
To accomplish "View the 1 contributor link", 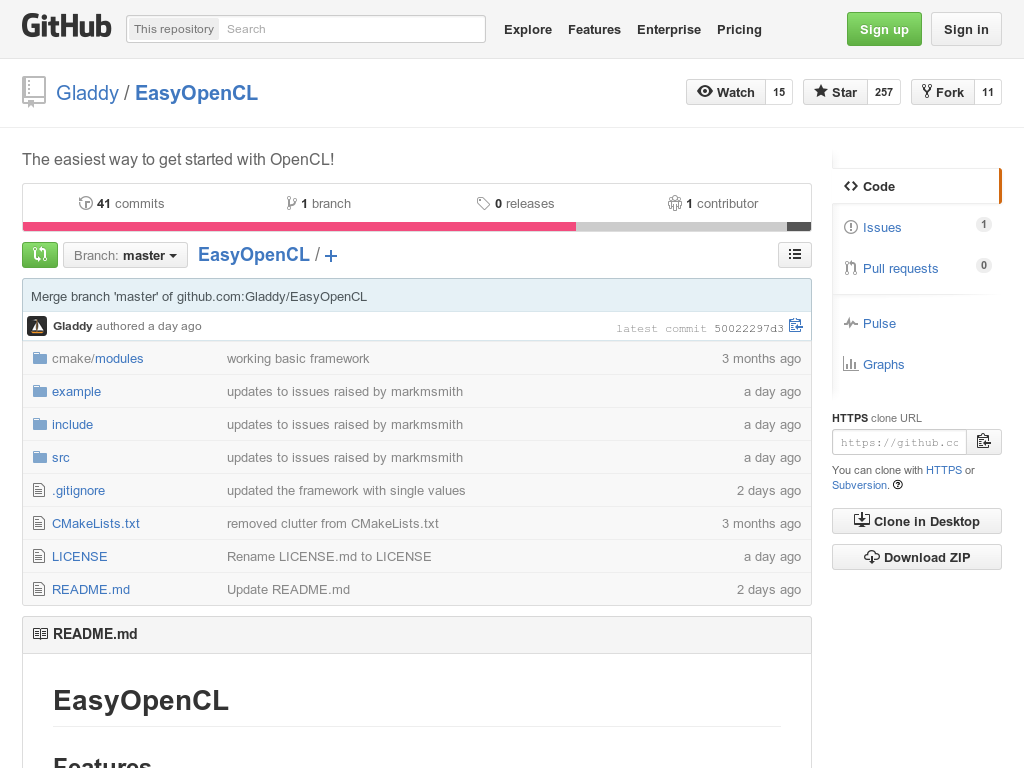I will pos(713,204).
